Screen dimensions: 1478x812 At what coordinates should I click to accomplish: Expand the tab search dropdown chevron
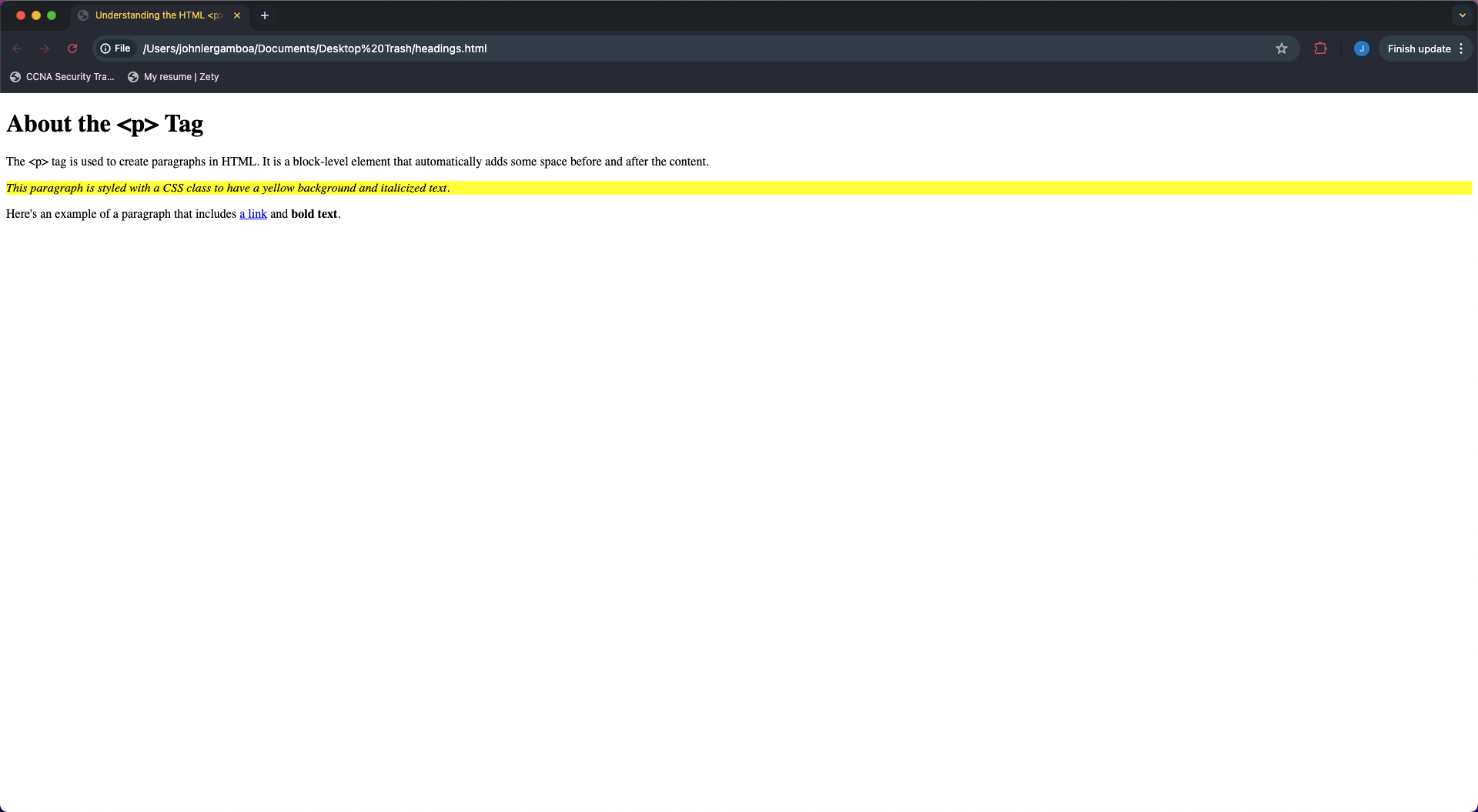pos(1463,15)
